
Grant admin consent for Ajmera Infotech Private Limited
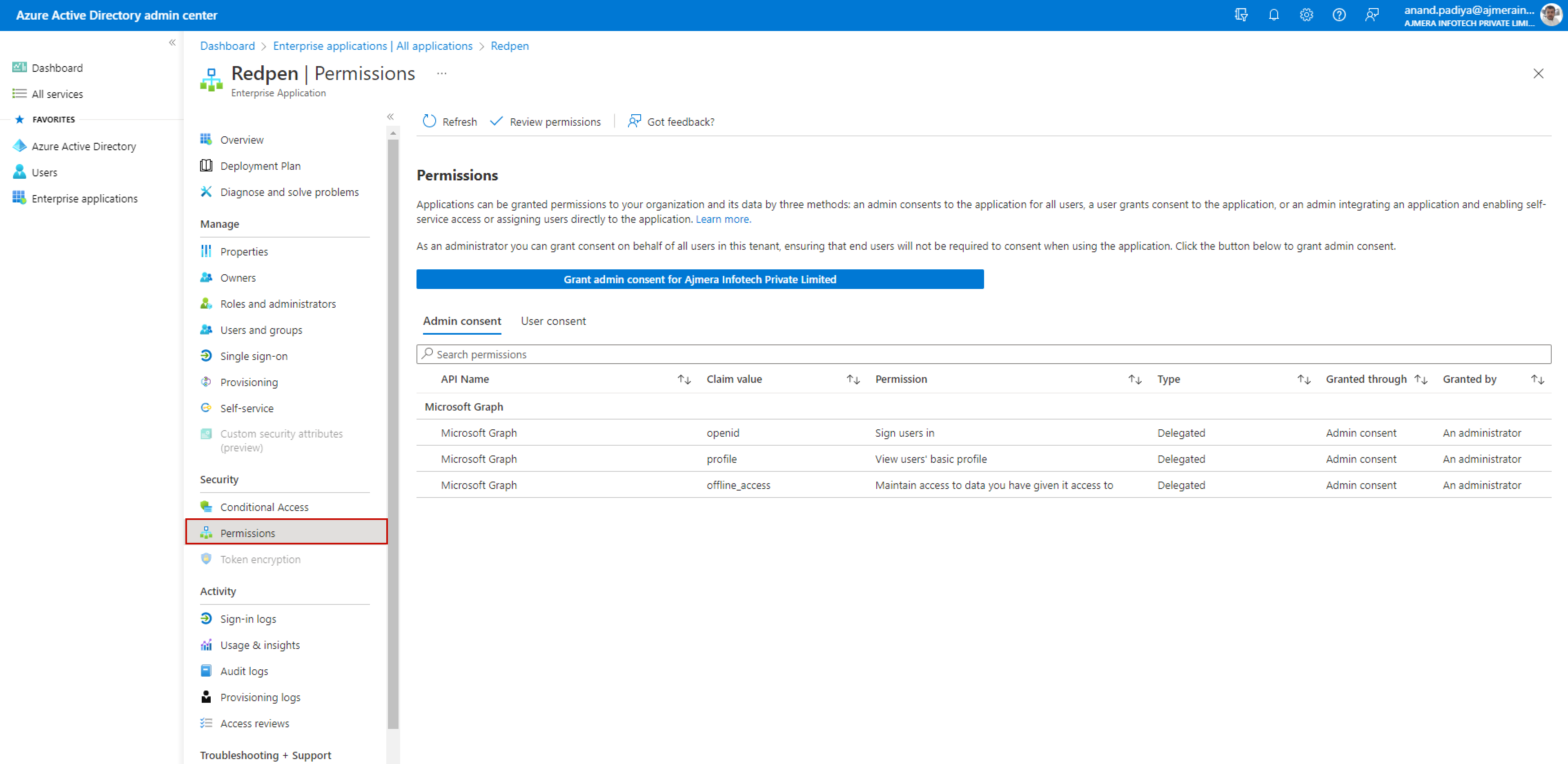700,279
